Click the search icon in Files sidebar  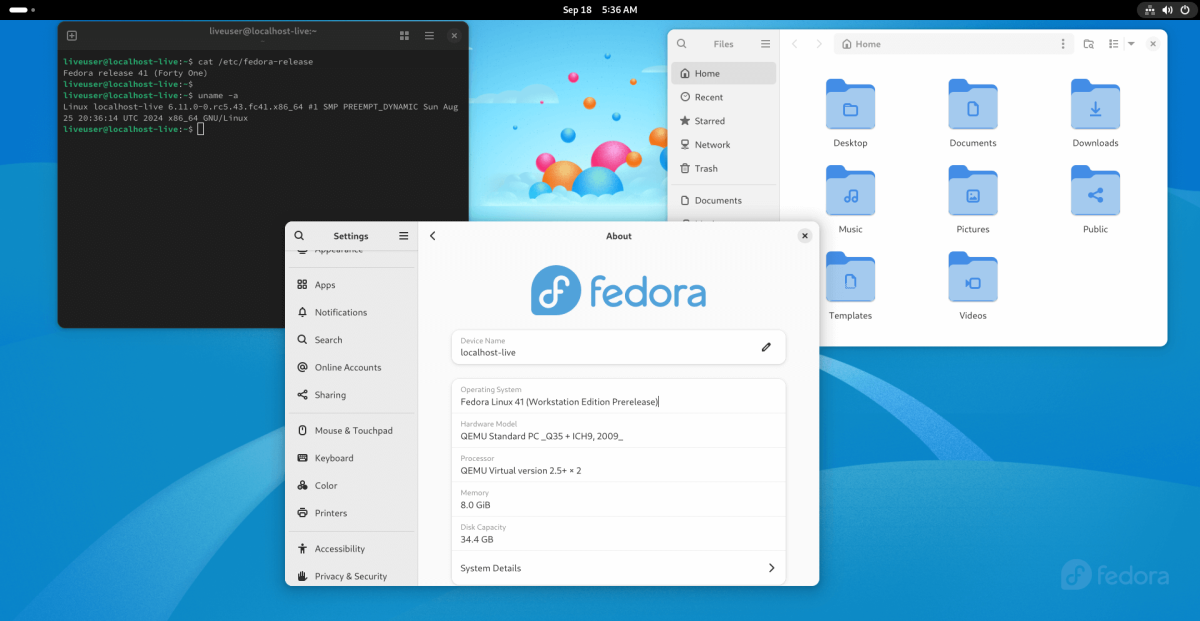tap(682, 44)
